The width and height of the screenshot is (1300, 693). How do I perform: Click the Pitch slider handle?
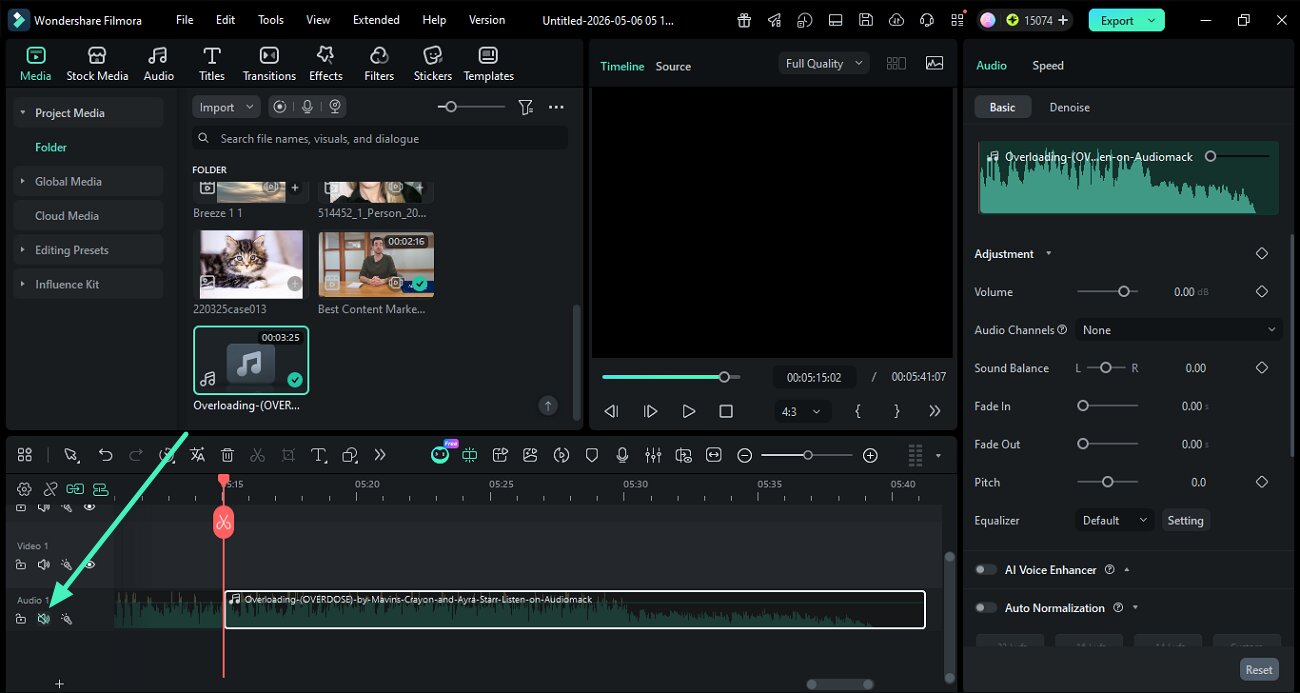[x=1107, y=482]
